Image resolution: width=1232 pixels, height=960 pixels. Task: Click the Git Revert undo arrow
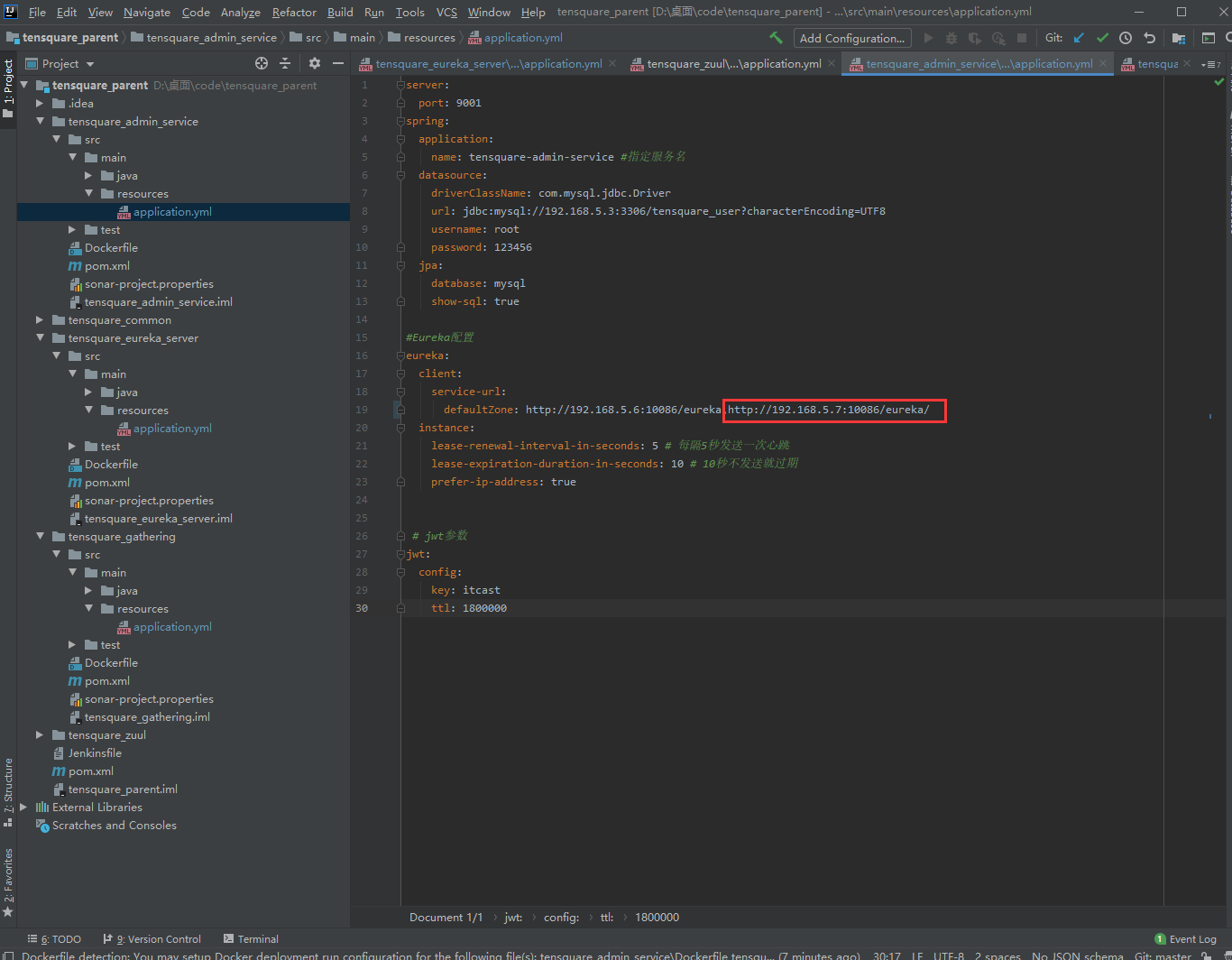[x=1149, y=38]
